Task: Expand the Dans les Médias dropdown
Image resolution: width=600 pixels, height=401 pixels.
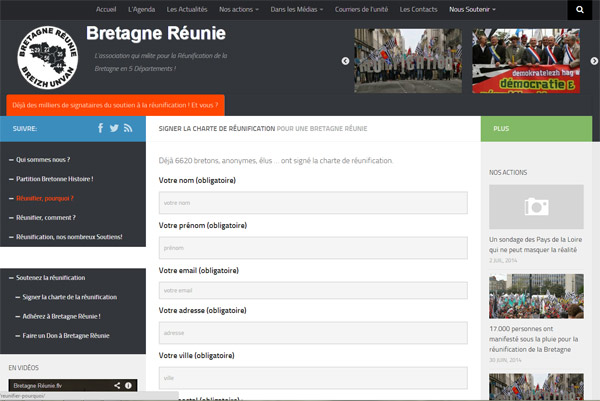Action: [297, 9]
